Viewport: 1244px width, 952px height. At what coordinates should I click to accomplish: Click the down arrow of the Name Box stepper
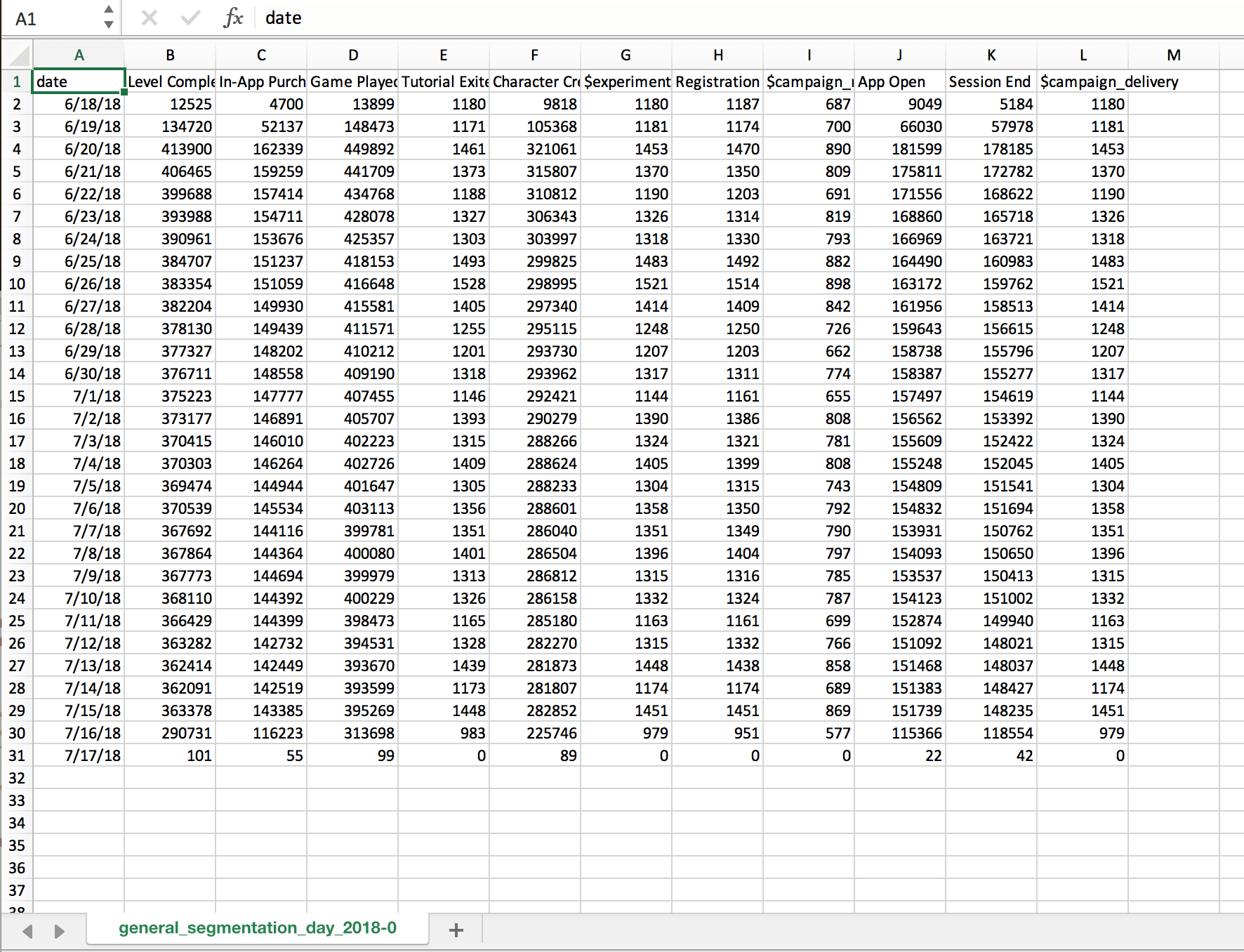[x=109, y=25]
